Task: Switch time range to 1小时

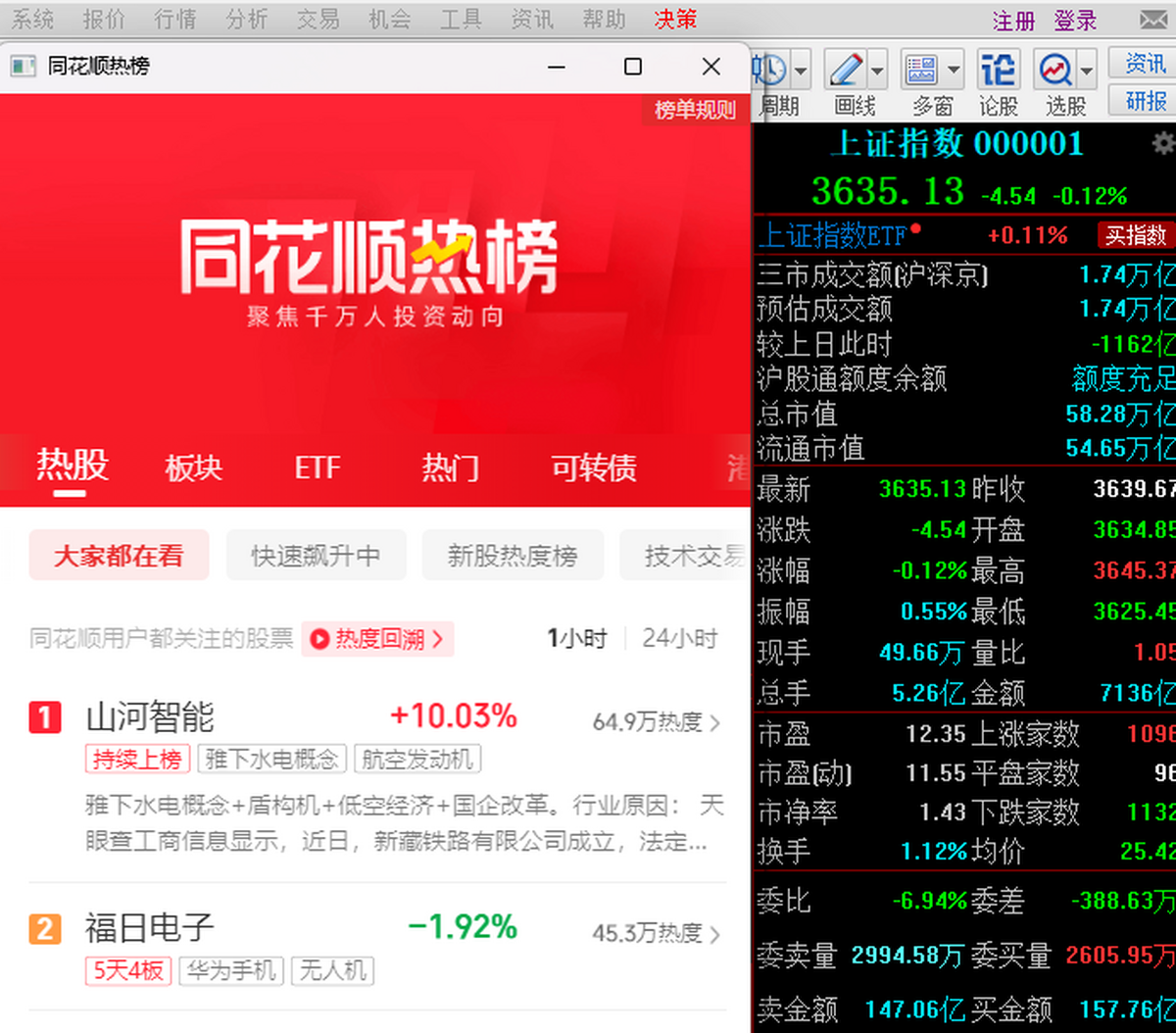Action: [577, 639]
